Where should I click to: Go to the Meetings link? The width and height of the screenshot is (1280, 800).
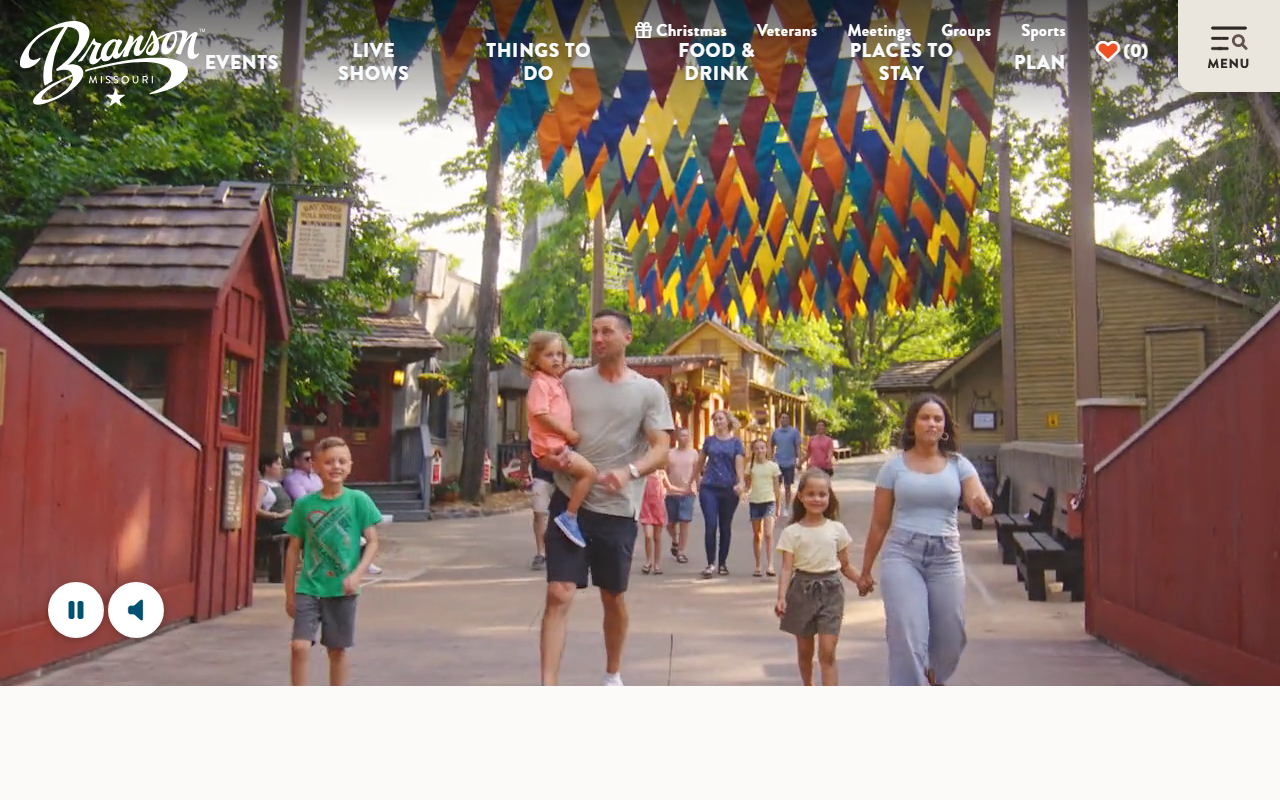(x=879, y=30)
